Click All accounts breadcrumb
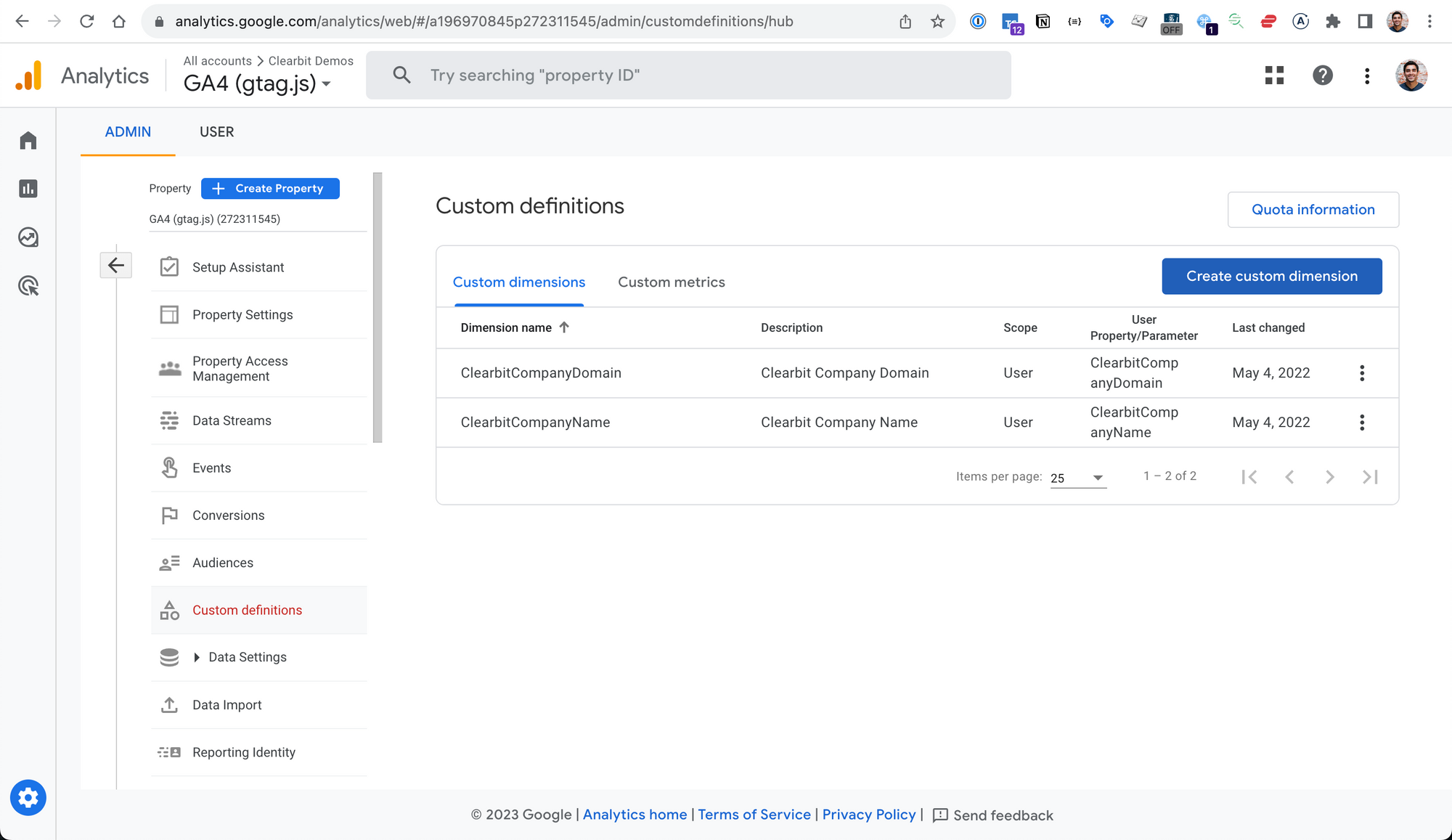The width and height of the screenshot is (1452, 840). point(217,61)
